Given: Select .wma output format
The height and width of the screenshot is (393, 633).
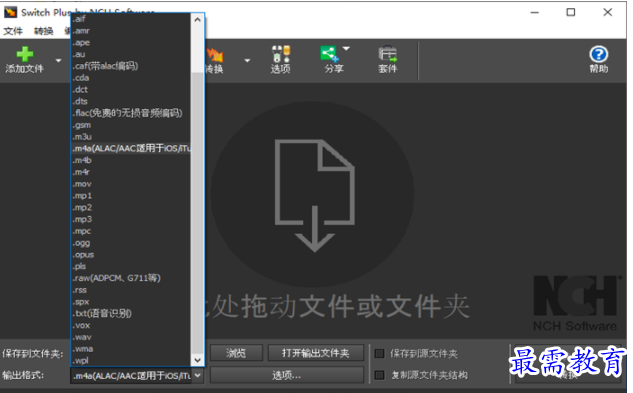Looking at the screenshot, I should click(131, 349).
